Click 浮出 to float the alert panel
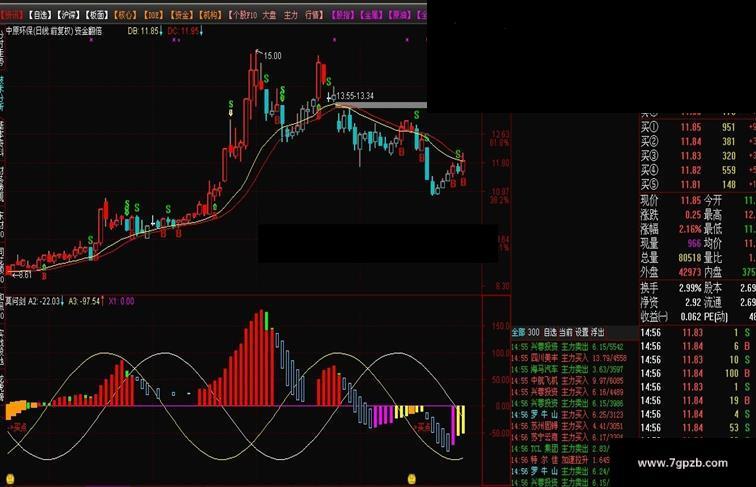This screenshot has width=756, height=487. tap(598, 332)
